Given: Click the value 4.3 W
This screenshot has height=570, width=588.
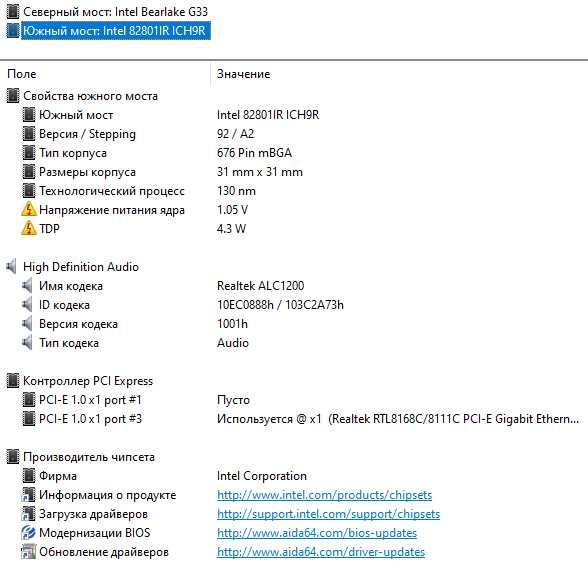Looking at the screenshot, I should [x=231, y=229].
